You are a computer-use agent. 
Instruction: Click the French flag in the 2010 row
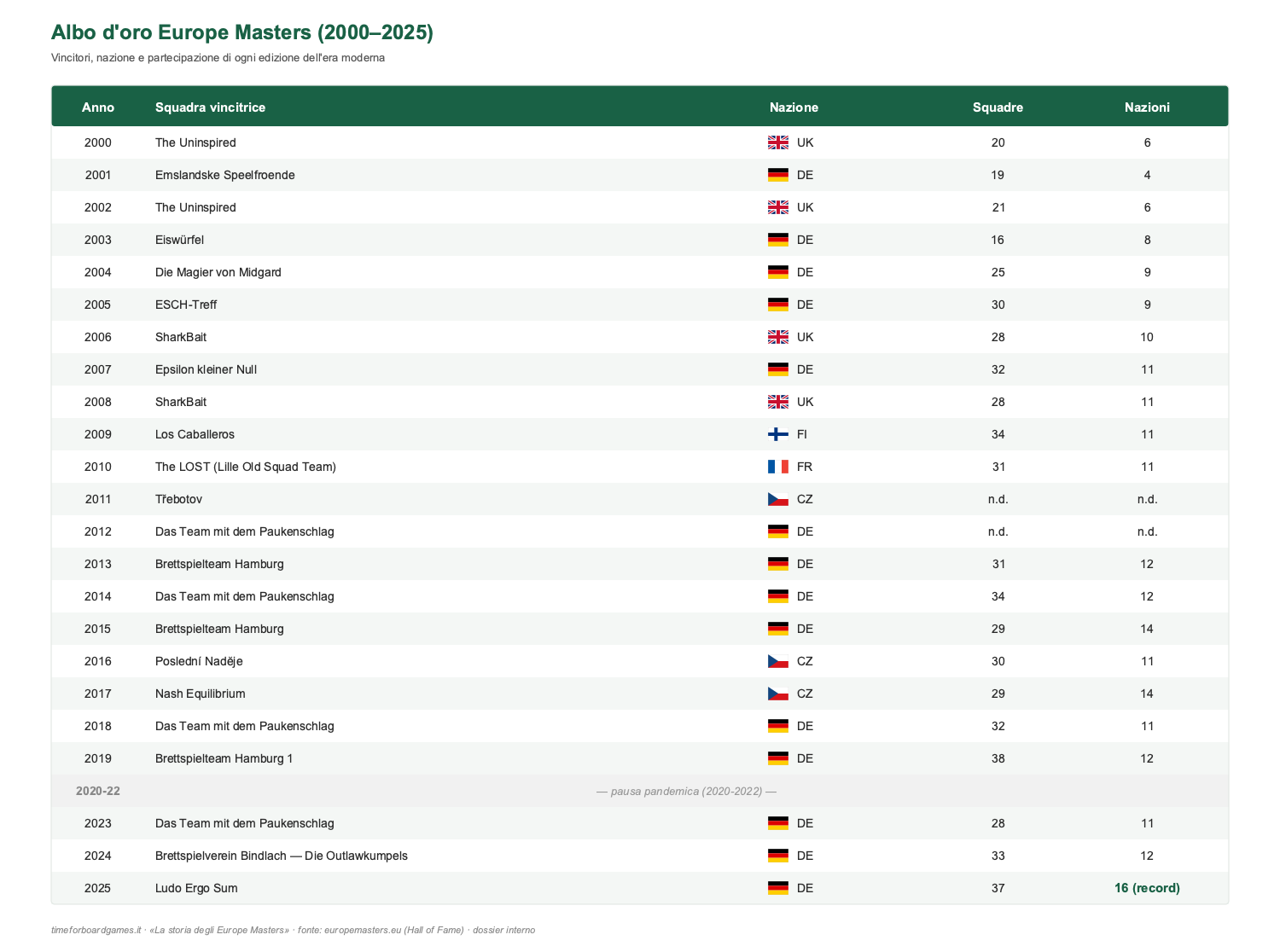[x=777, y=467]
